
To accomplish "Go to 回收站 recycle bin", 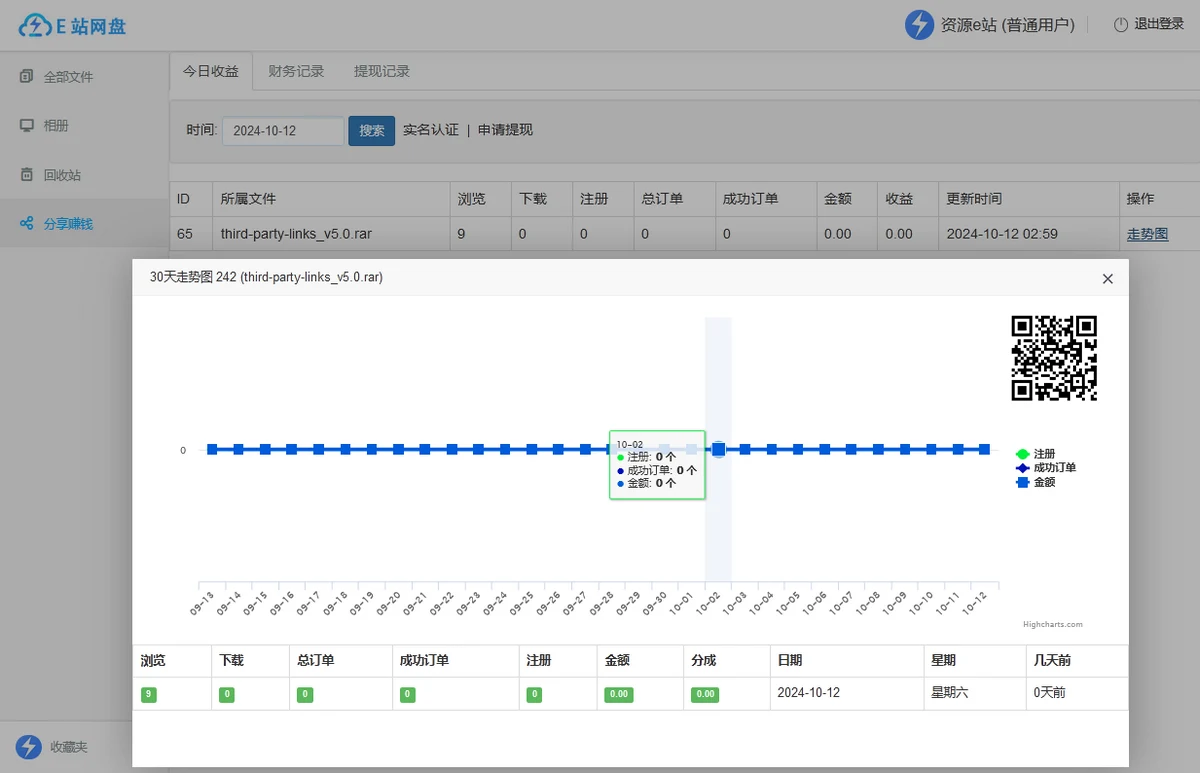I will [62, 175].
